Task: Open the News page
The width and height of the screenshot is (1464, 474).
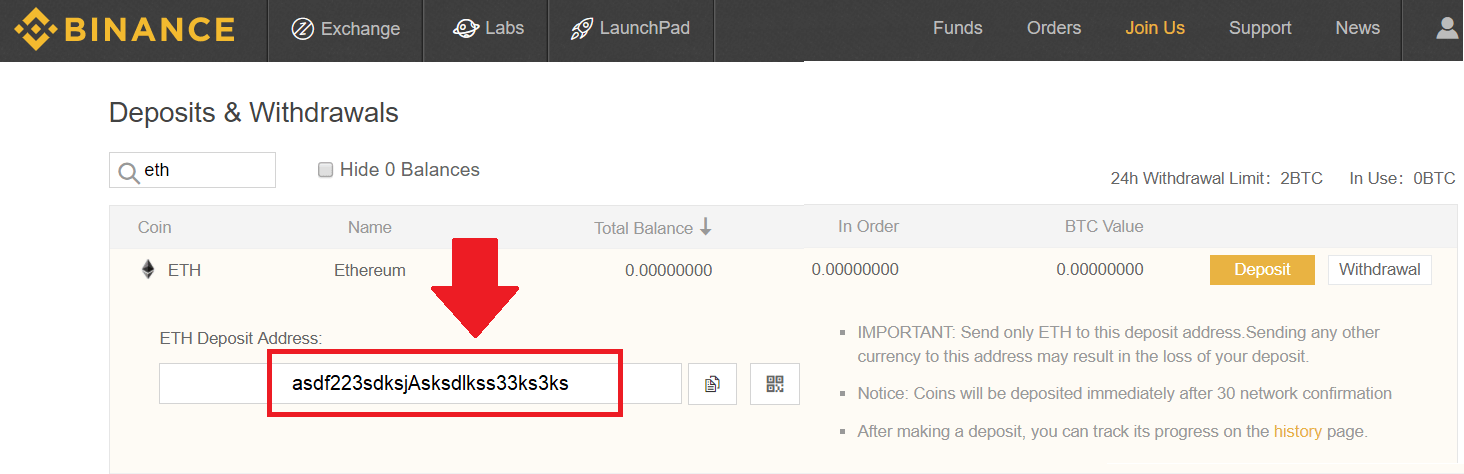Action: (1357, 28)
